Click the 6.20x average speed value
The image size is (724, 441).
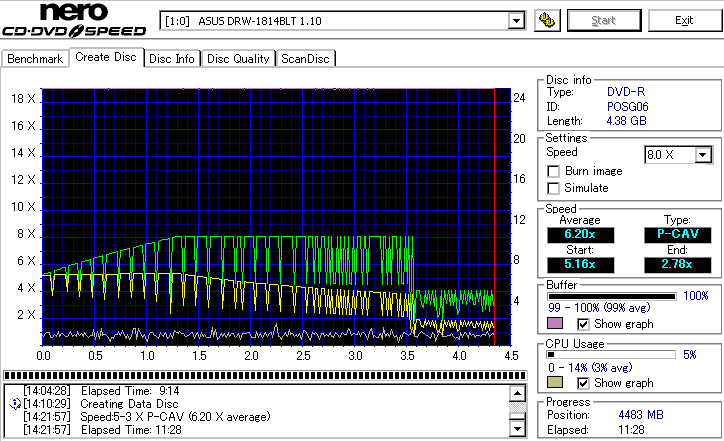click(x=580, y=235)
